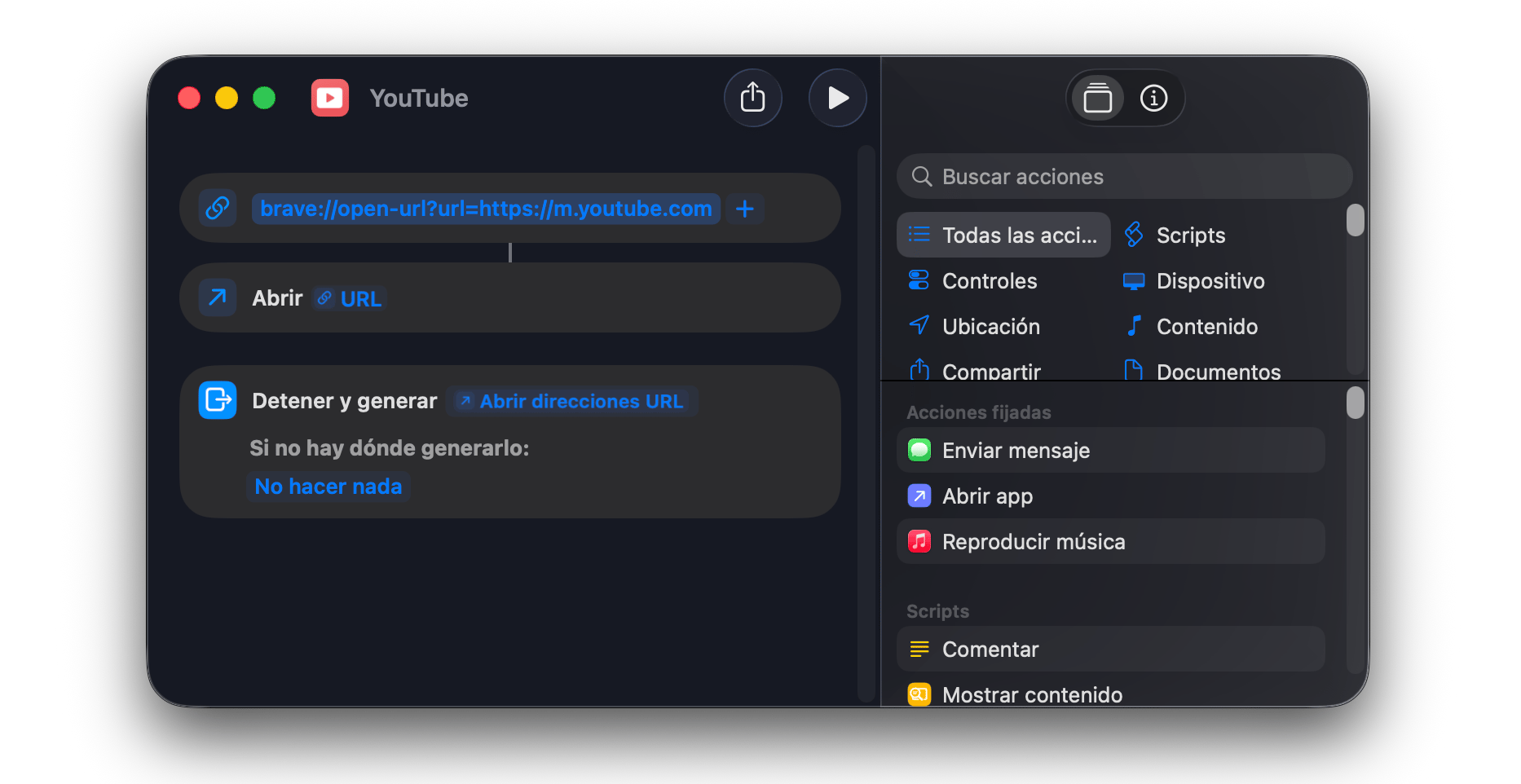The width and height of the screenshot is (1521, 784).
Task: Click the Abrir action arrow icon
Action: click(218, 297)
